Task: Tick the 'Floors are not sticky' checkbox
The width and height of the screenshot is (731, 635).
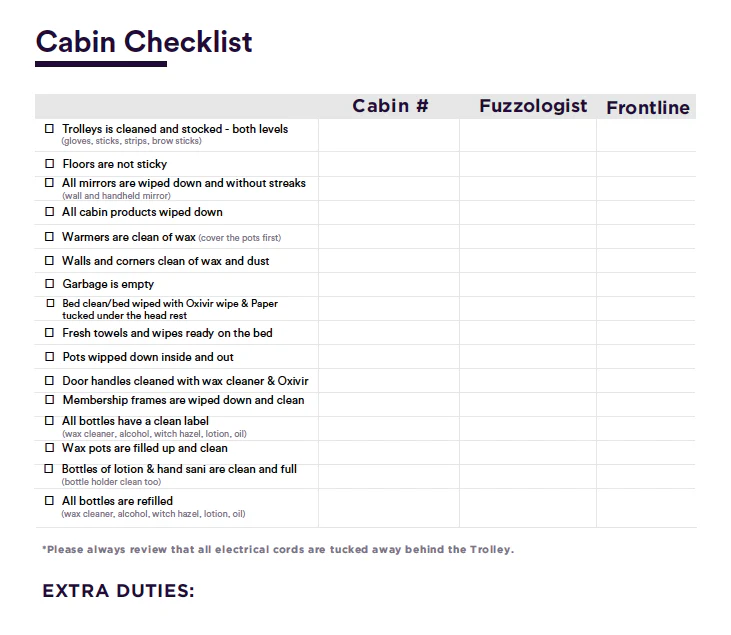Action: click(50, 164)
